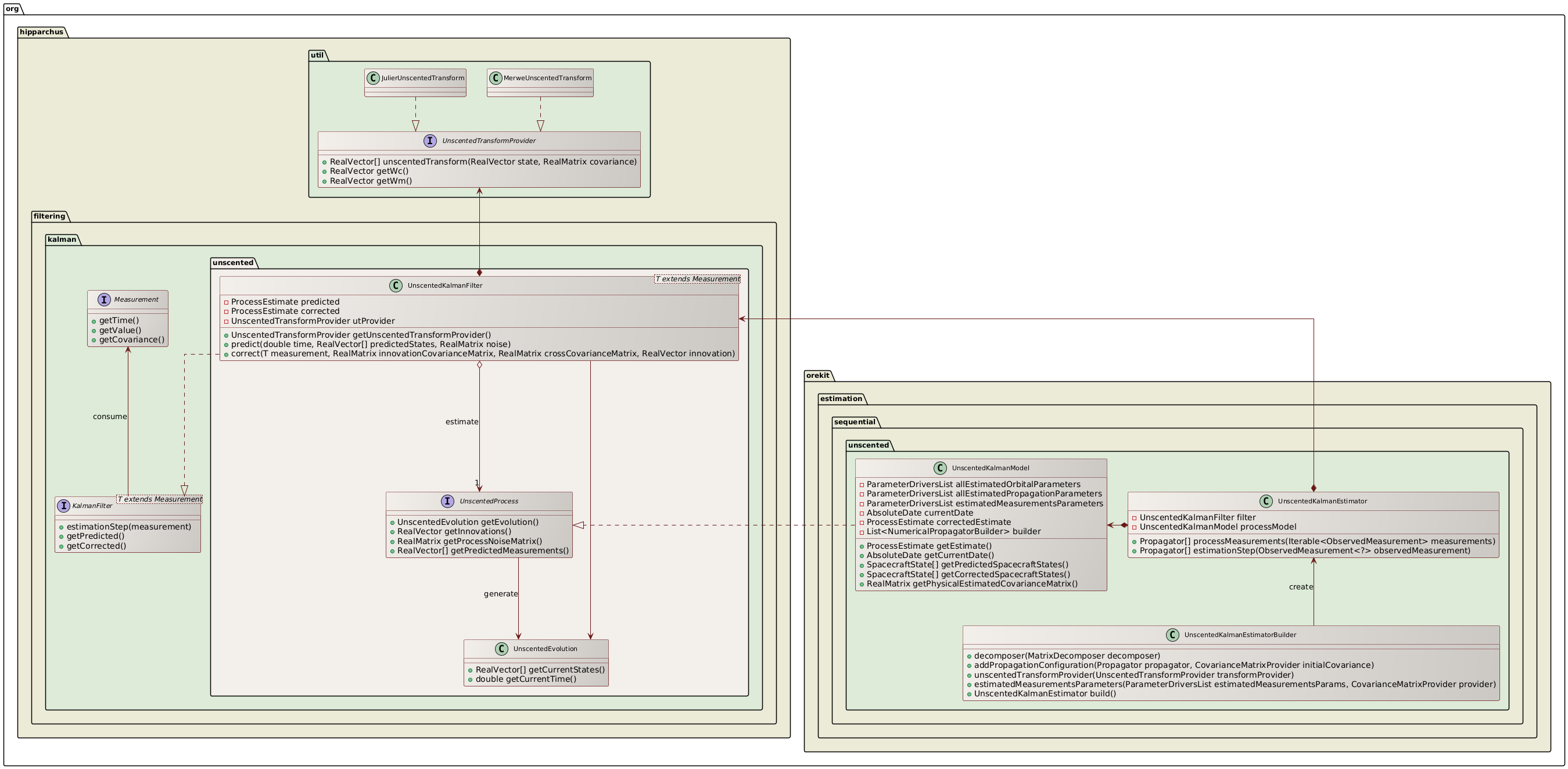Click the estimationStep method in KalmanFilter
Image resolution: width=1568 pixels, height=769 pixels.
[128, 526]
